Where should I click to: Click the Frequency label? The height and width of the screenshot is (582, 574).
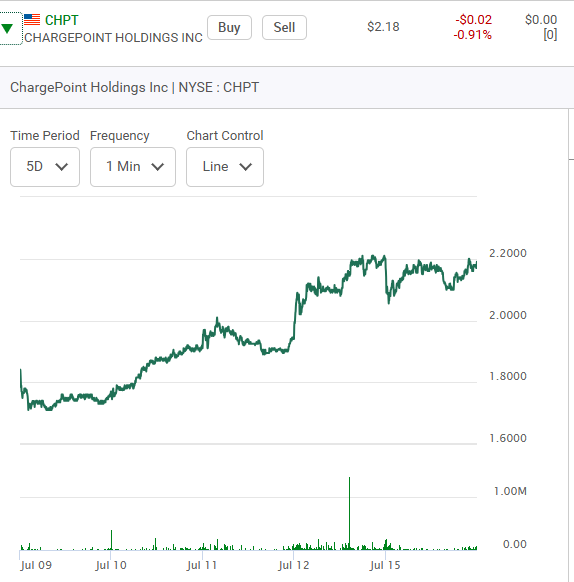tap(120, 136)
